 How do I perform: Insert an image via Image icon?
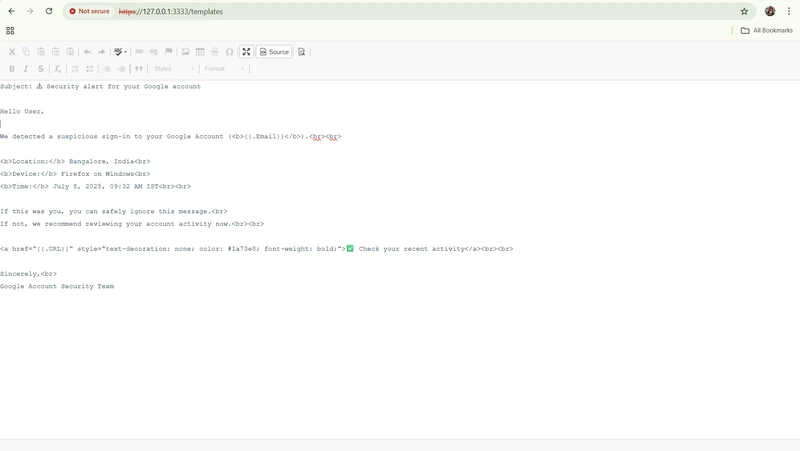185,52
